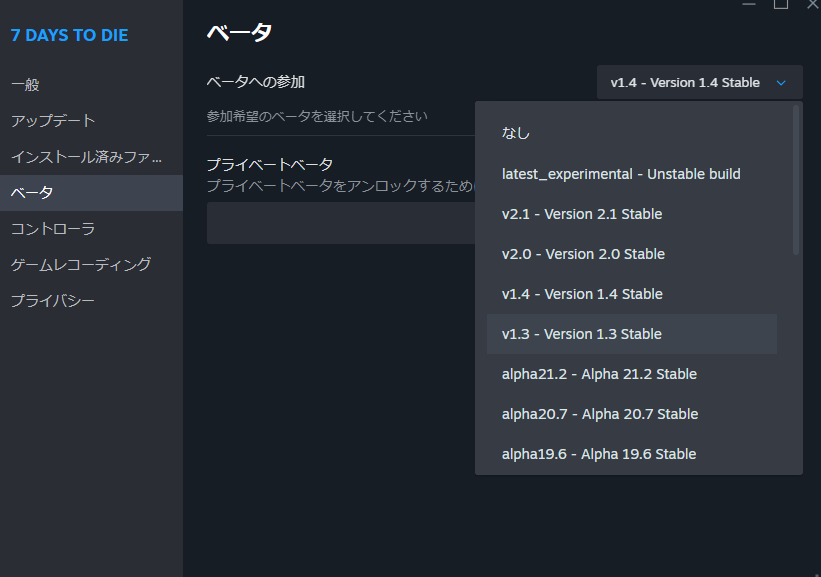Pick alpha20.7 Alpha 20.7 Stable option
Image resolution: width=821 pixels, height=577 pixels.
point(631,414)
